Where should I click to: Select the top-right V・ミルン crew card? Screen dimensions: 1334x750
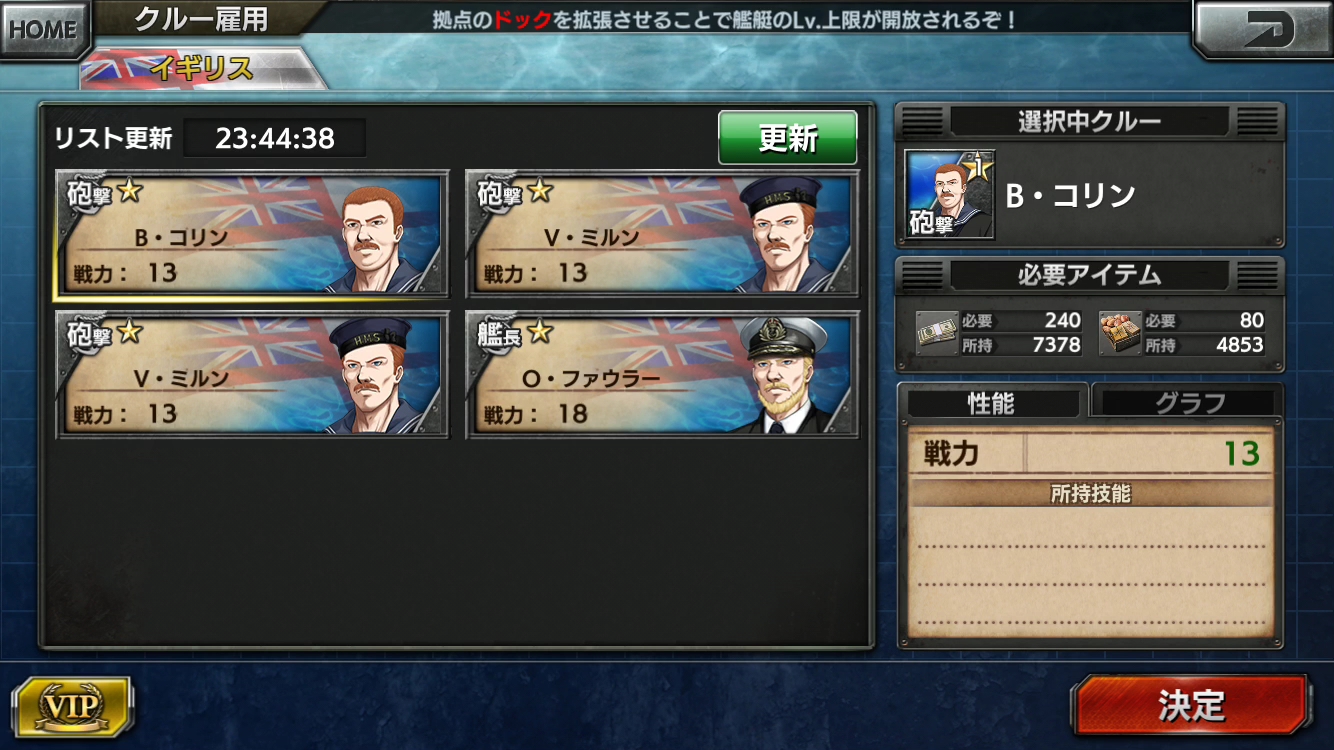(663, 233)
